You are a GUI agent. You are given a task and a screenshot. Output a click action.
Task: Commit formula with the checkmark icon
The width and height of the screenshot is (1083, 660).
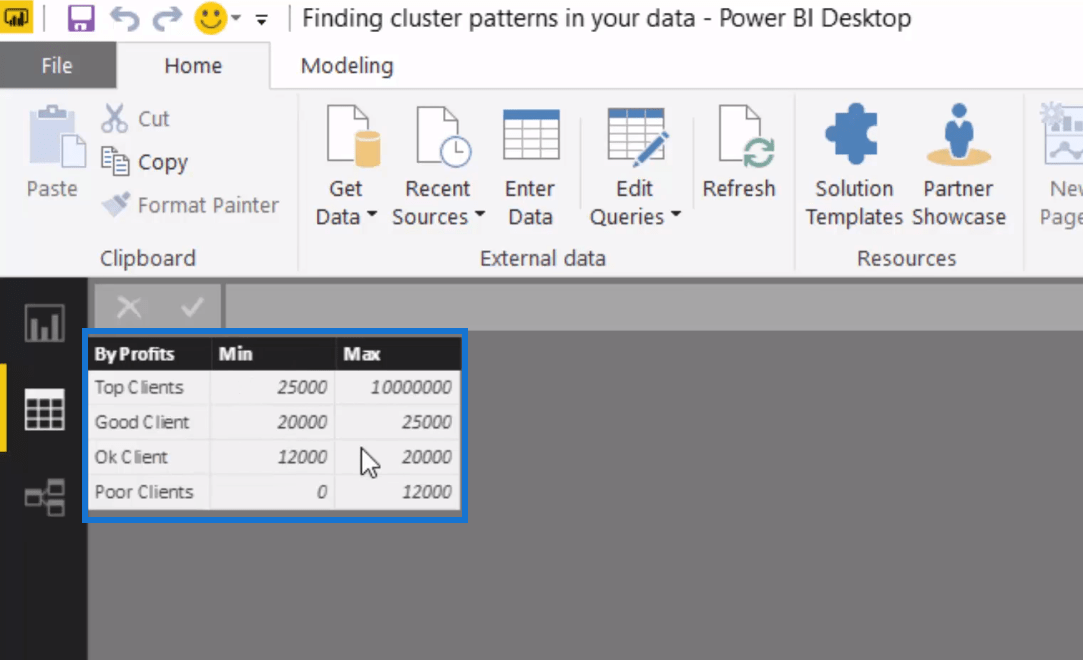click(192, 307)
